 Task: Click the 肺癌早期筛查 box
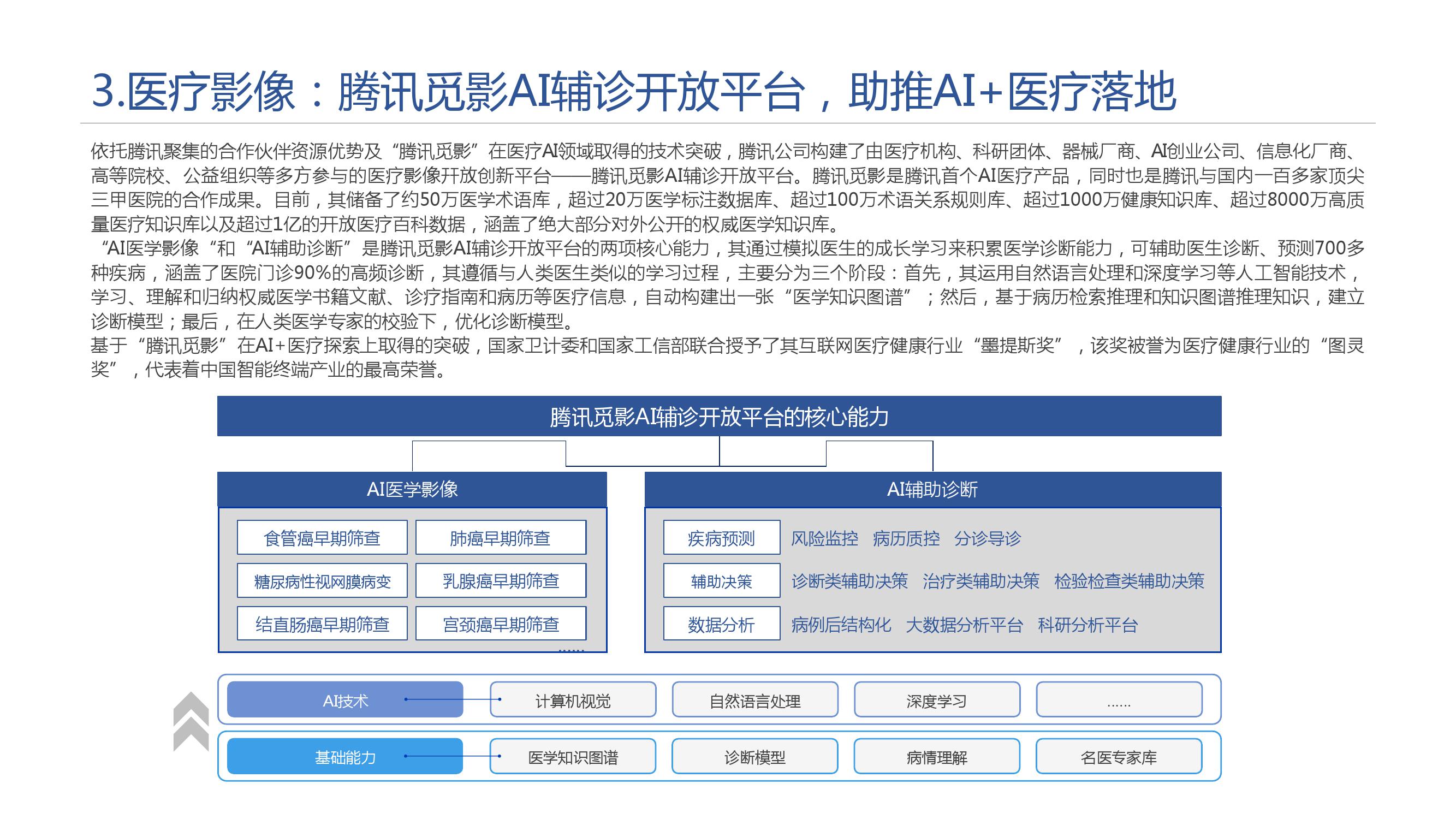(500, 537)
